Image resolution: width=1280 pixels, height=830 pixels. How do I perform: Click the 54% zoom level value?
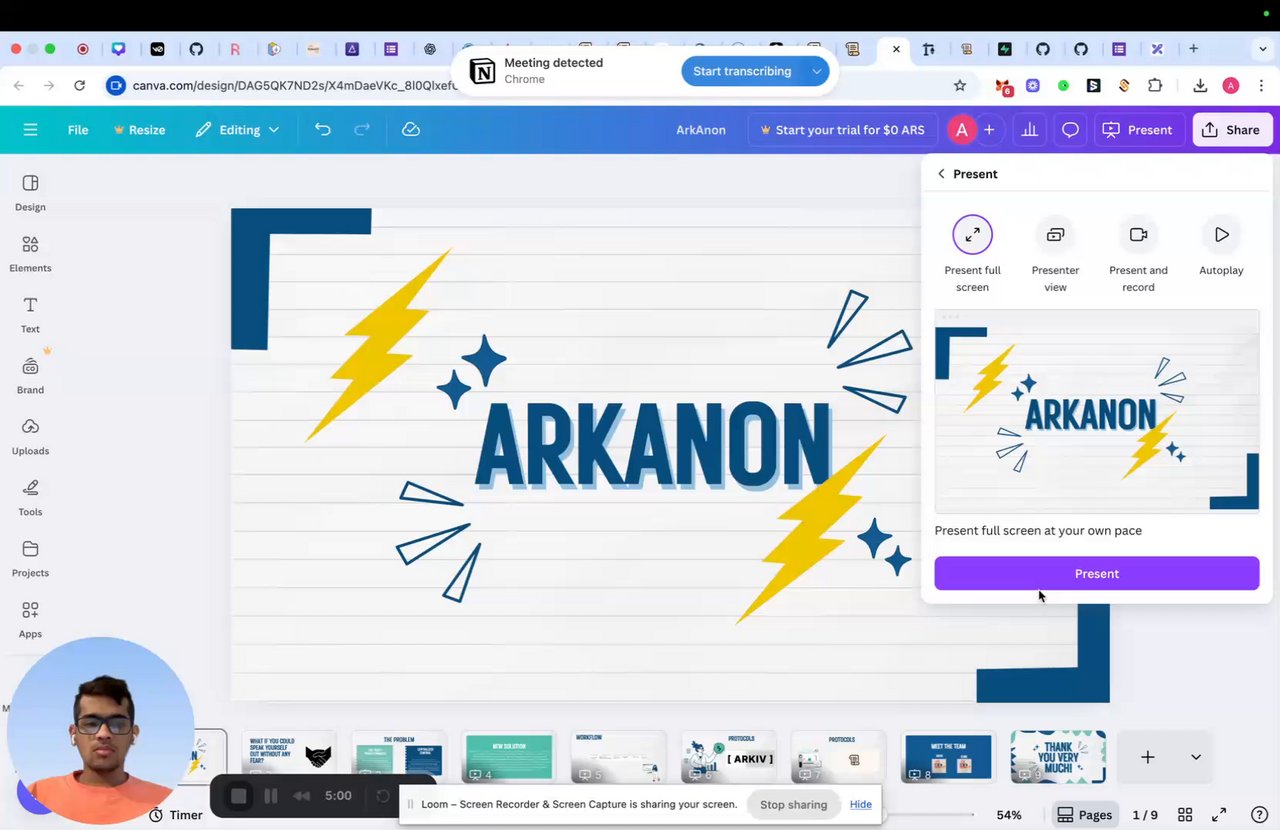click(x=1009, y=815)
